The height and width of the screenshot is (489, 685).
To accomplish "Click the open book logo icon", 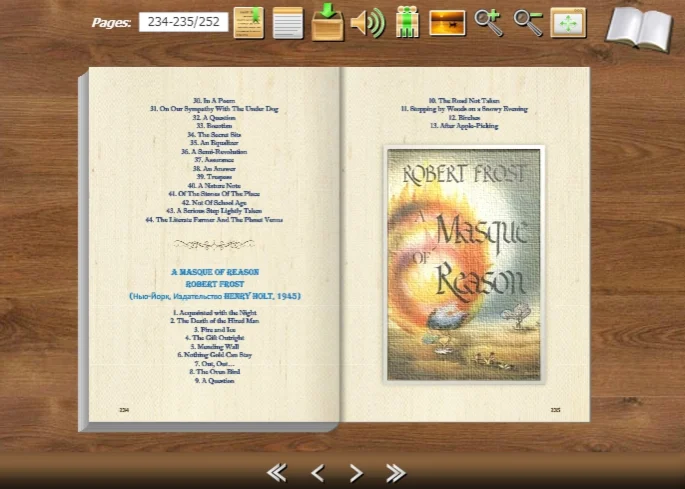I will click(x=639, y=29).
